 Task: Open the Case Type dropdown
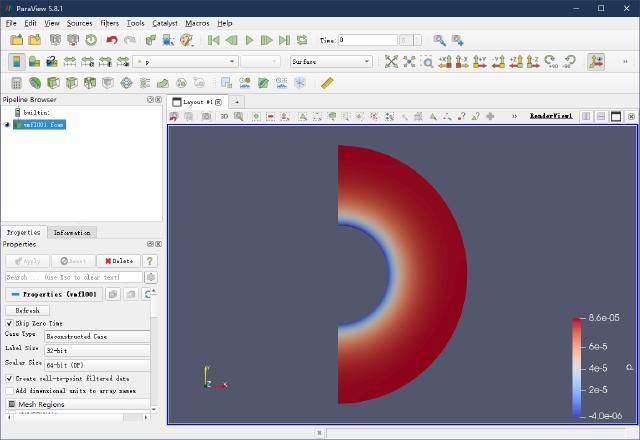(x=97, y=337)
